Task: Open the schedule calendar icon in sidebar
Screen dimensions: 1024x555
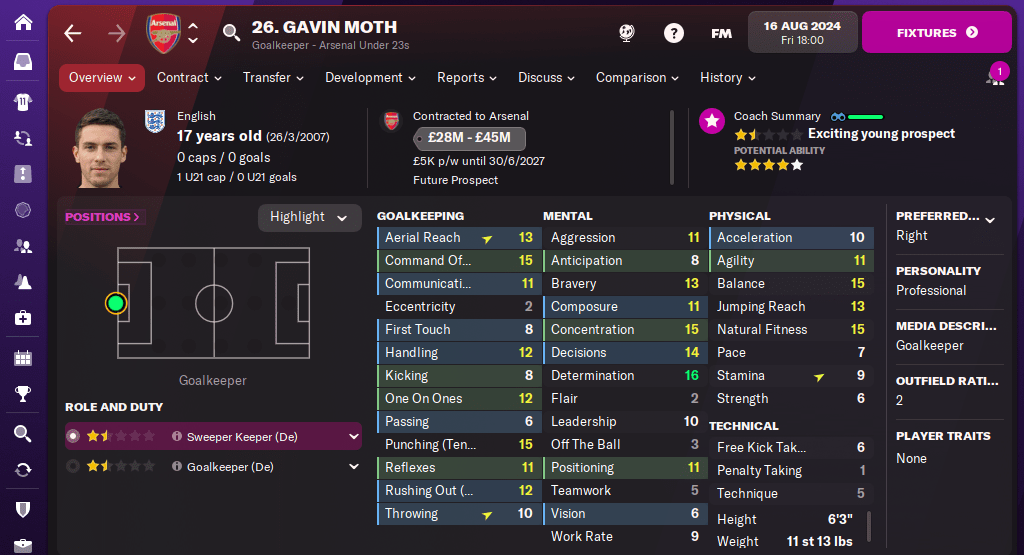Action: click(x=23, y=357)
